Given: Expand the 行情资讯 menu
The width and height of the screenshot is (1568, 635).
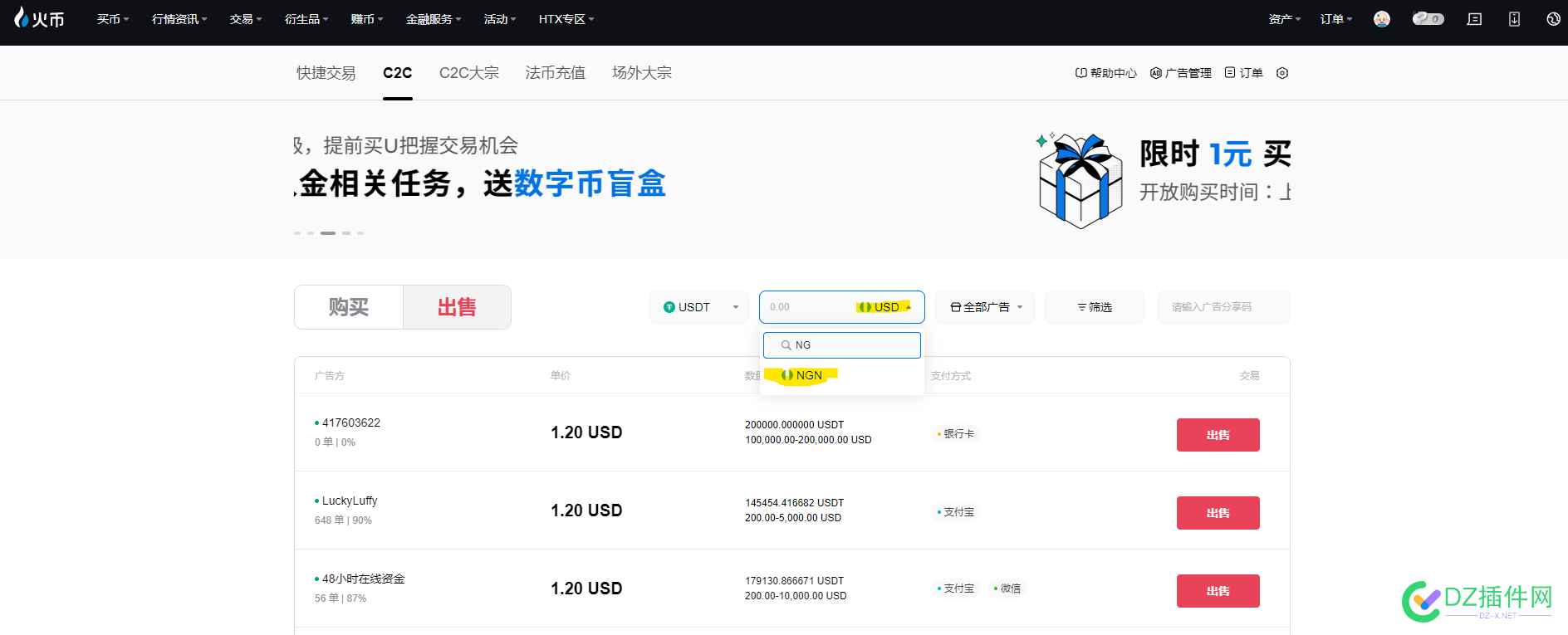Looking at the screenshot, I should click(179, 19).
